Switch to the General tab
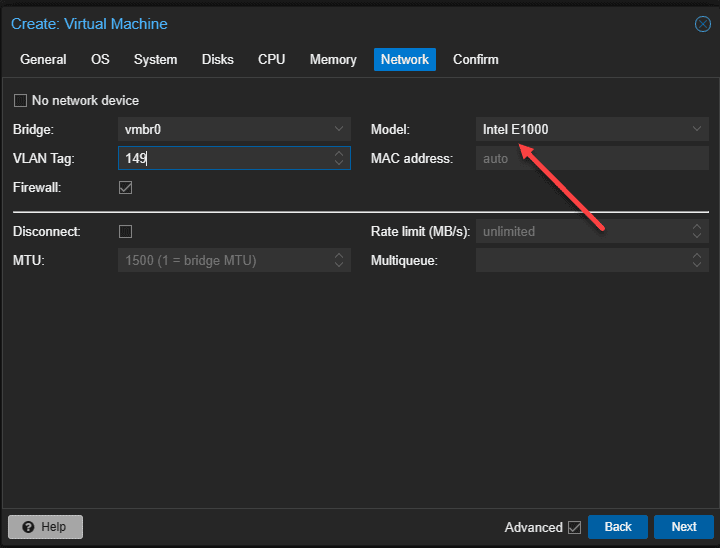This screenshot has width=720, height=548. point(43,59)
